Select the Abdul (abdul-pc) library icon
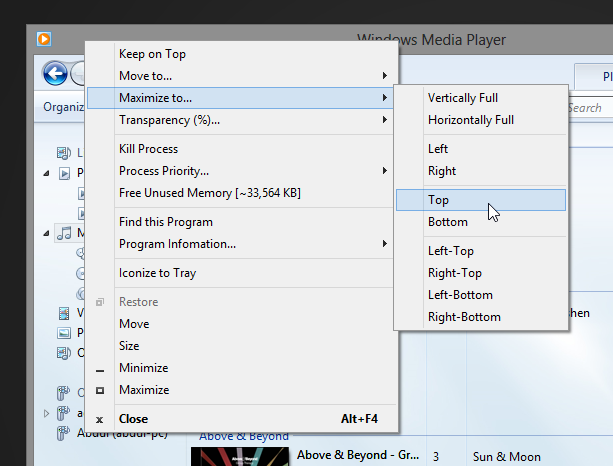Viewport: 613px width, 466px height. [x=63, y=433]
